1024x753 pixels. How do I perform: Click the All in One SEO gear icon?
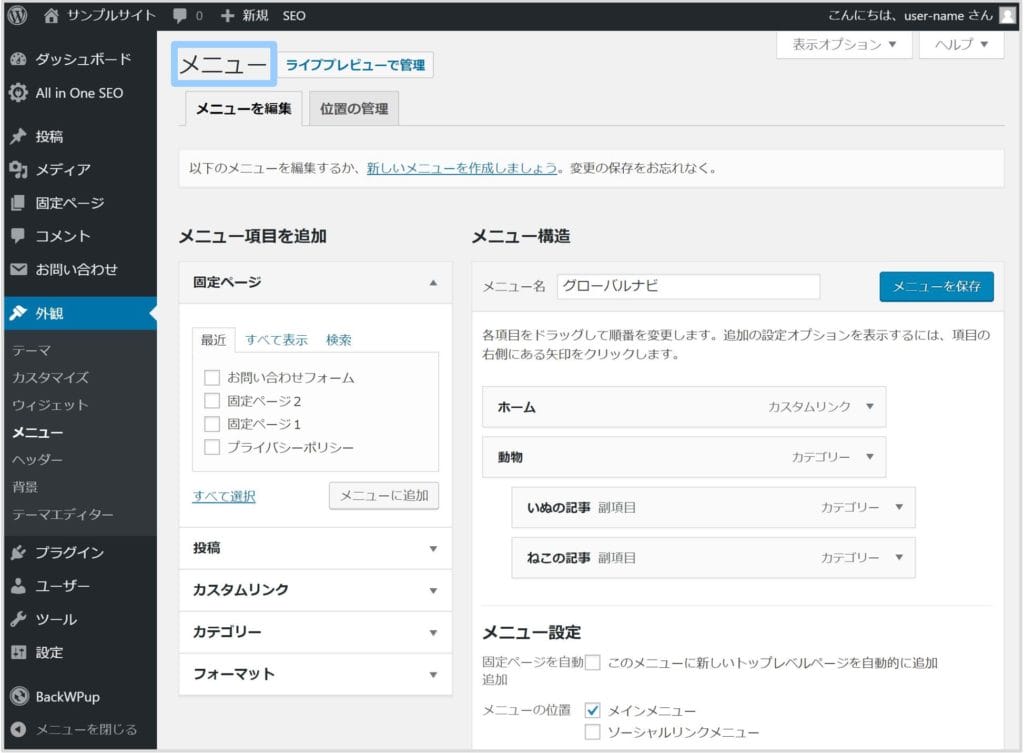coord(18,93)
